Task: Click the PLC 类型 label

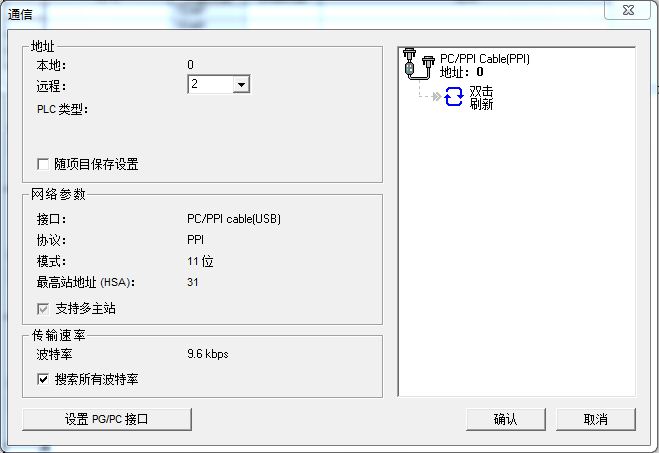Action: [x=62, y=109]
